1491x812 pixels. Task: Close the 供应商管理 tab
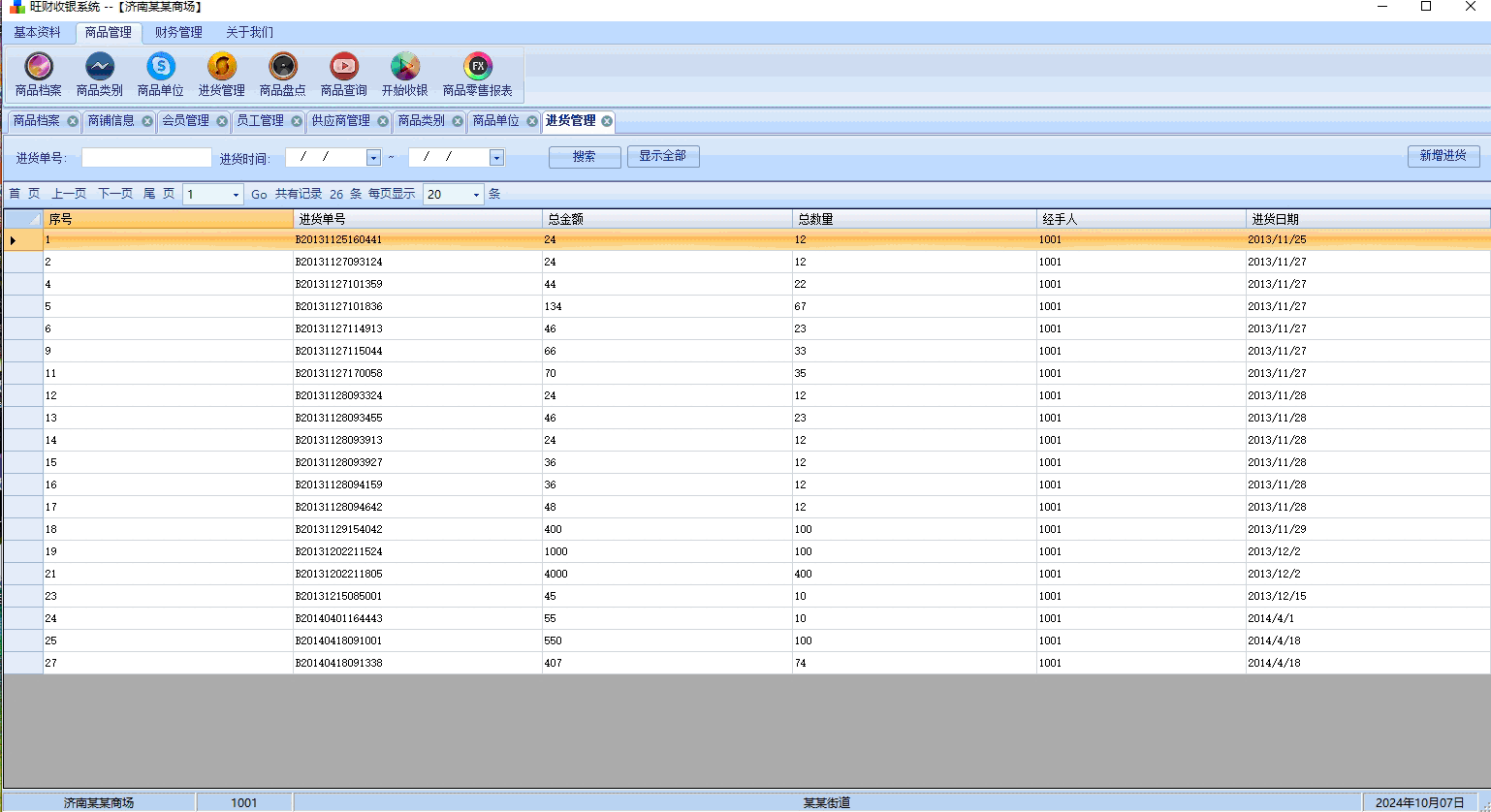tap(383, 121)
